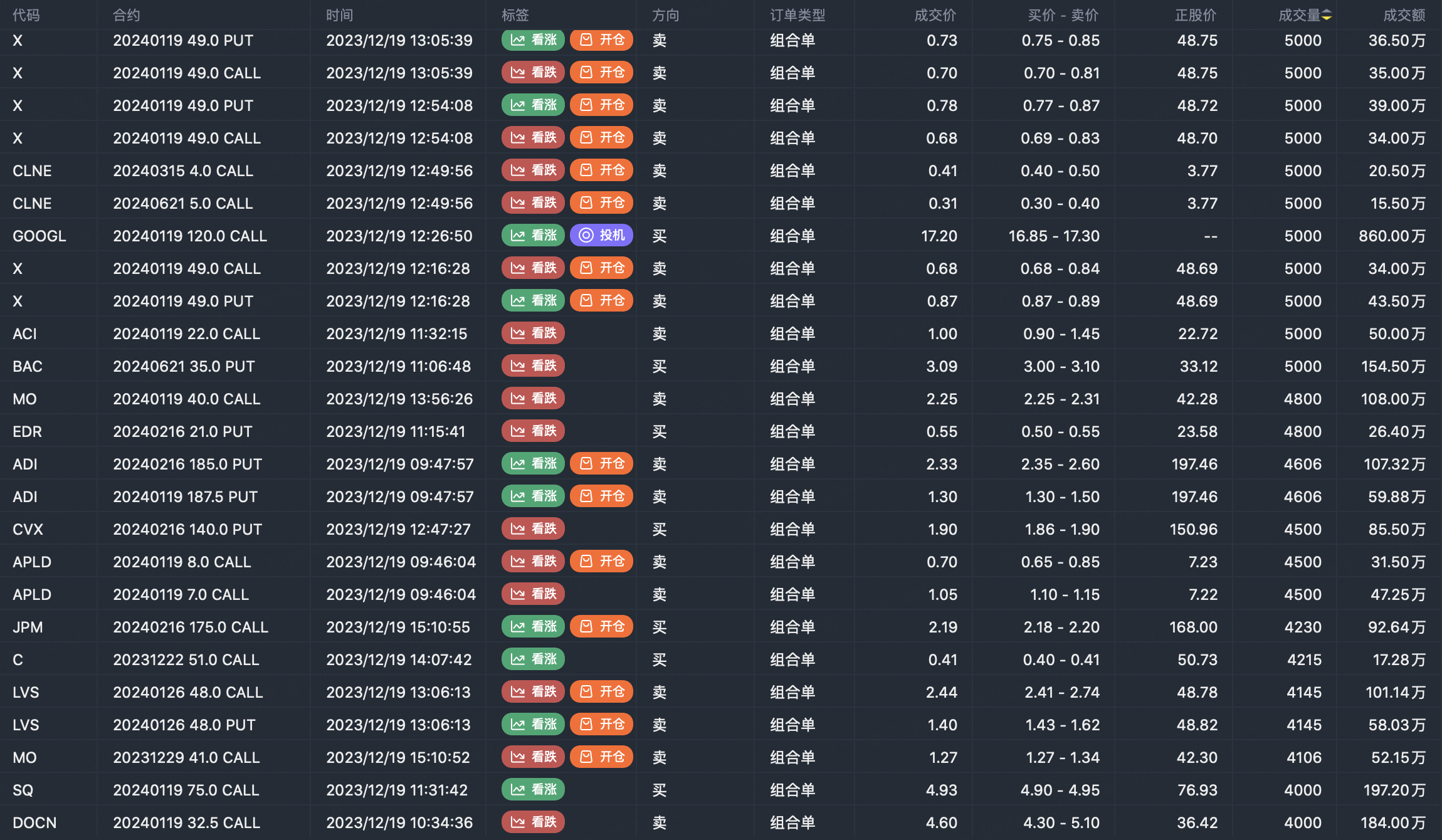Sort by the 时间 column header
The height and width of the screenshot is (840, 1442).
(339, 15)
